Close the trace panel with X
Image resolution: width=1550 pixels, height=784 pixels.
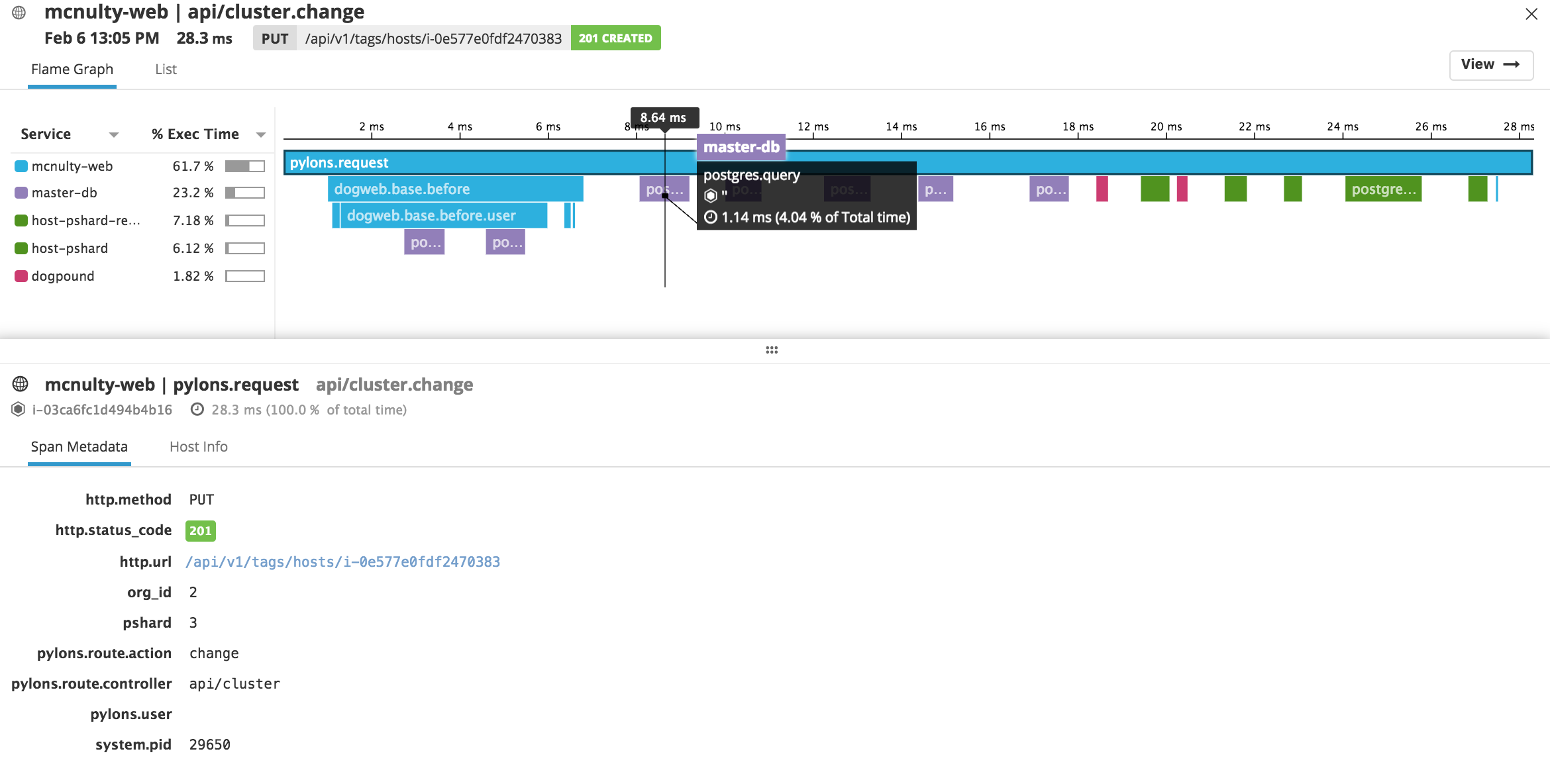point(1531,14)
